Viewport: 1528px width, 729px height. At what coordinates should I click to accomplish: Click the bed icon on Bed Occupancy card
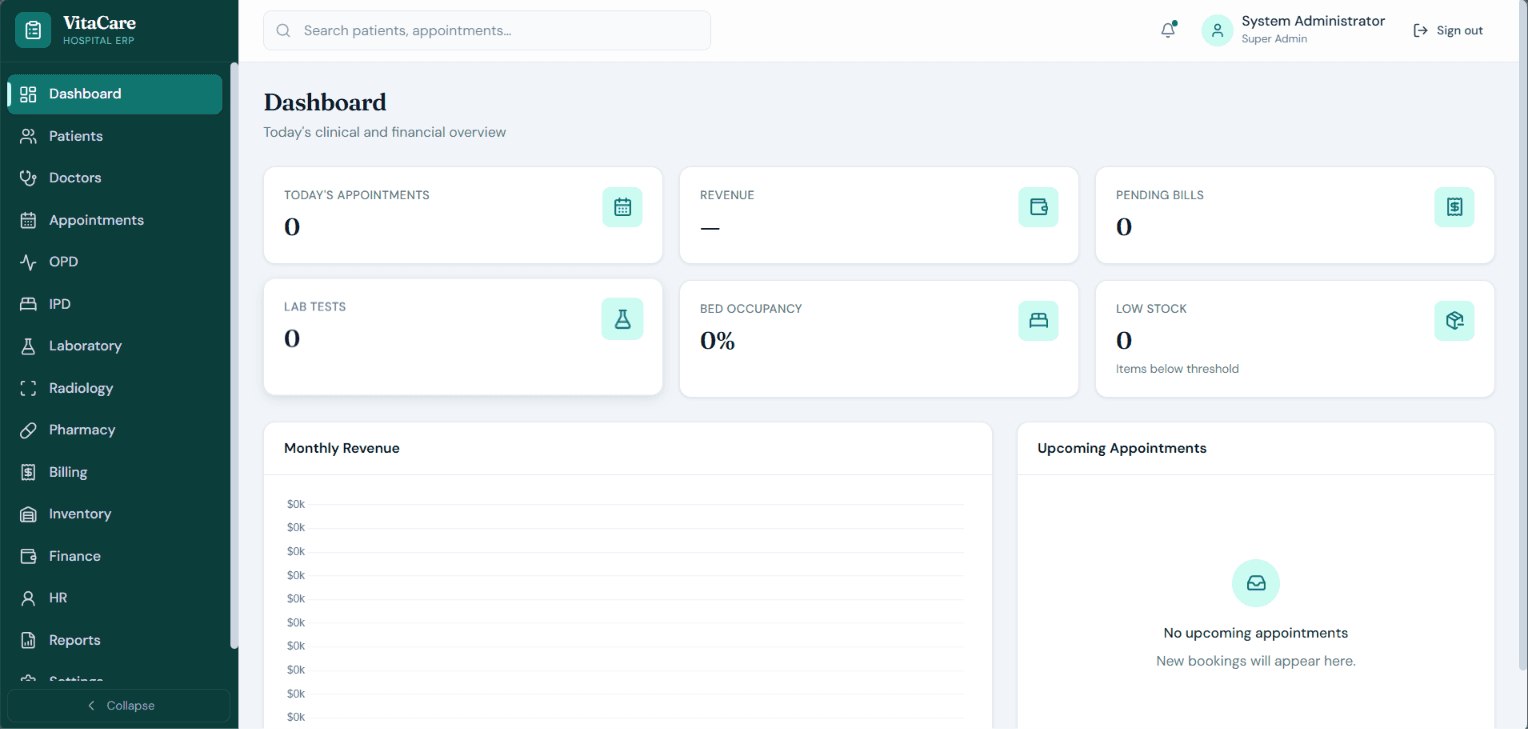click(x=1038, y=321)
